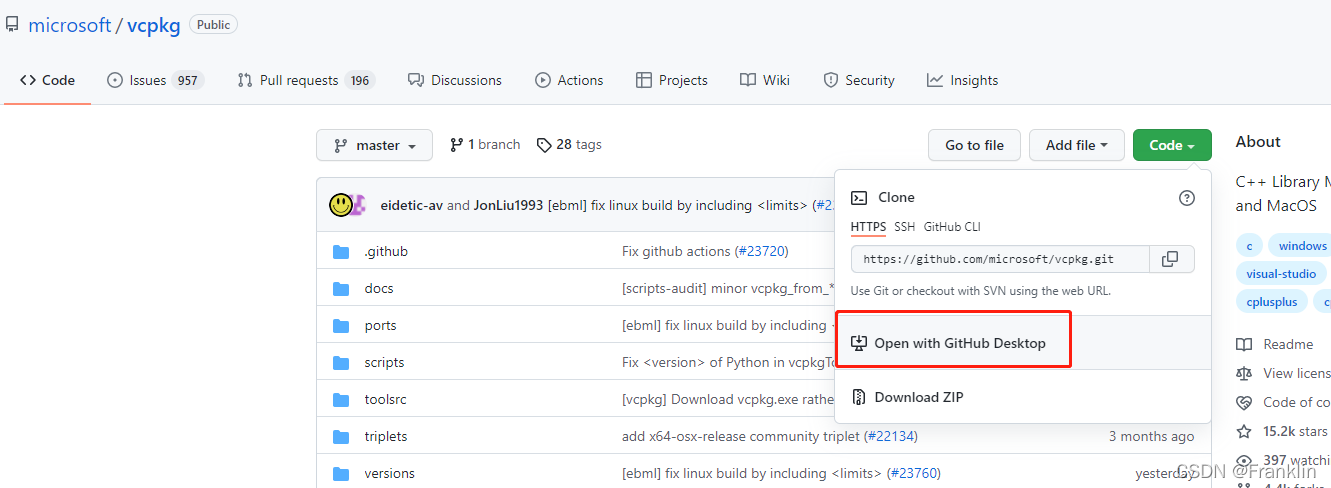Choose Open with GitHub Desktop

pos(959,343)
